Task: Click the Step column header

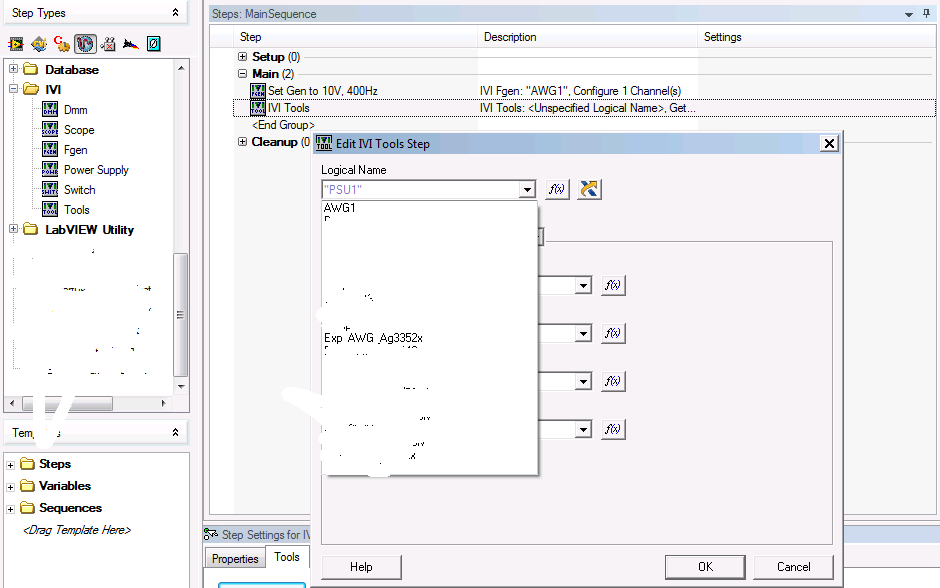Action: [355, 37]
